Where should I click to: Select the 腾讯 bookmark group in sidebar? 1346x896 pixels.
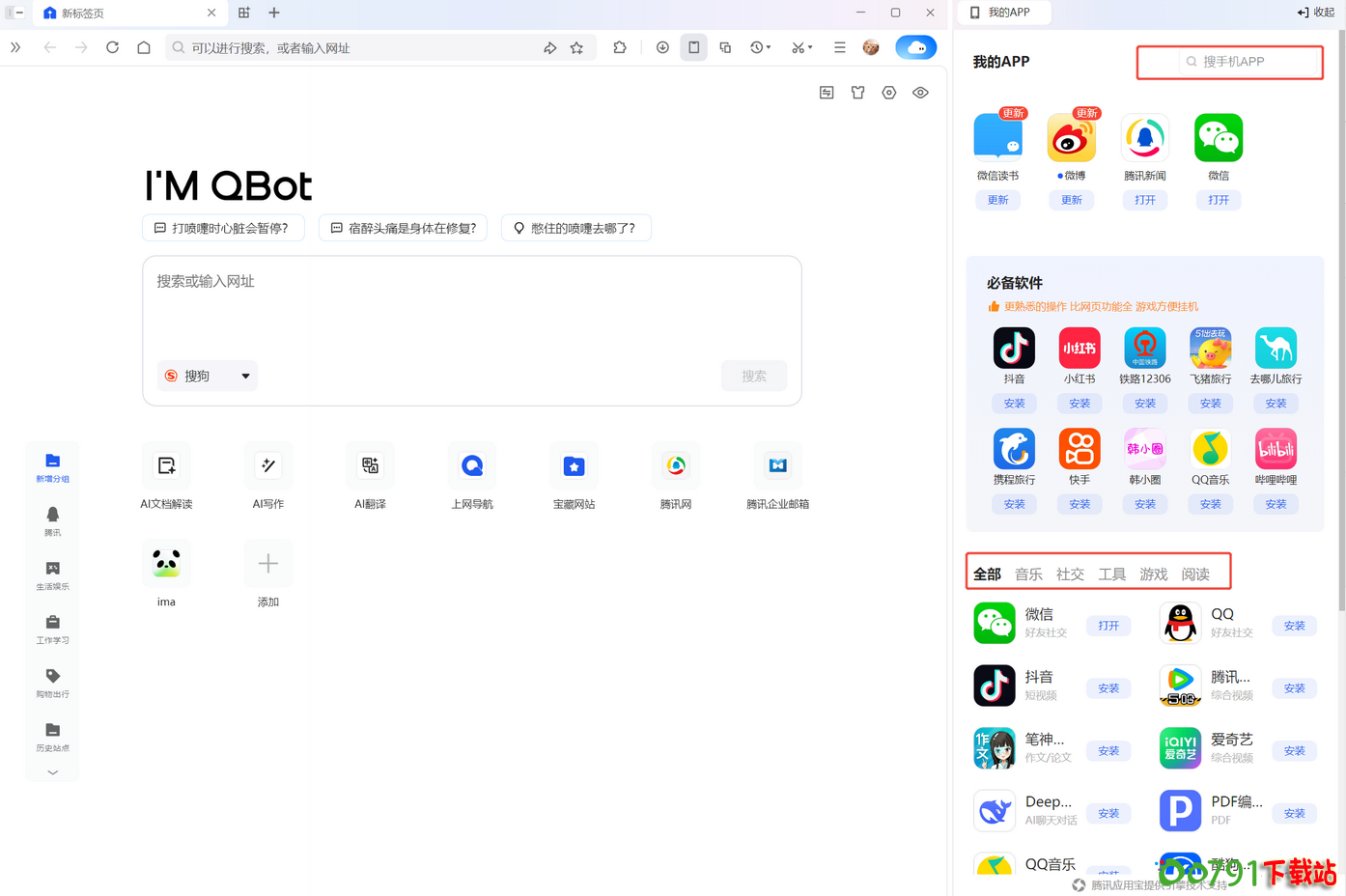[52, 521]
